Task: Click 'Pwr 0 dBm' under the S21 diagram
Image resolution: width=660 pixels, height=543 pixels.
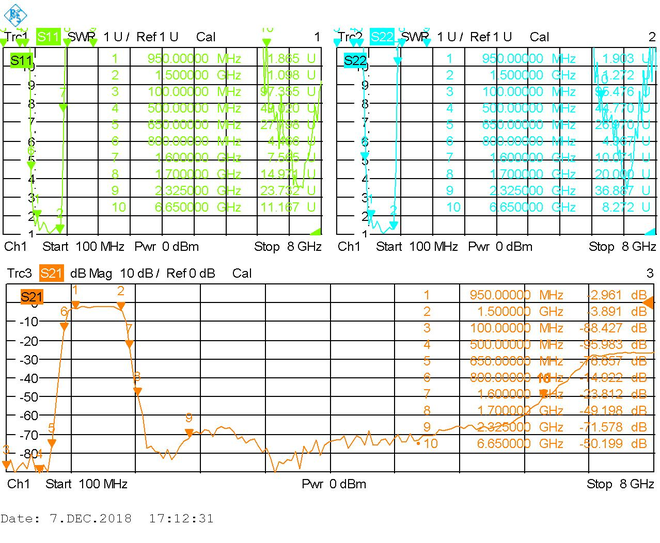Action: tap(334, 484)
